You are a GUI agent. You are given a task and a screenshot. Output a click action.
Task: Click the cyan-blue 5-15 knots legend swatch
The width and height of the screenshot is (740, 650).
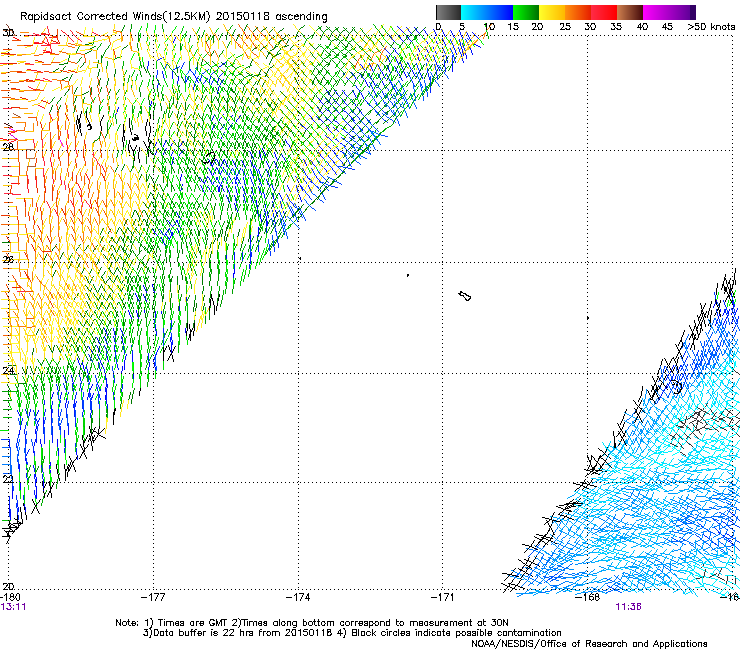pyautogui.click(x=487, y=12)
